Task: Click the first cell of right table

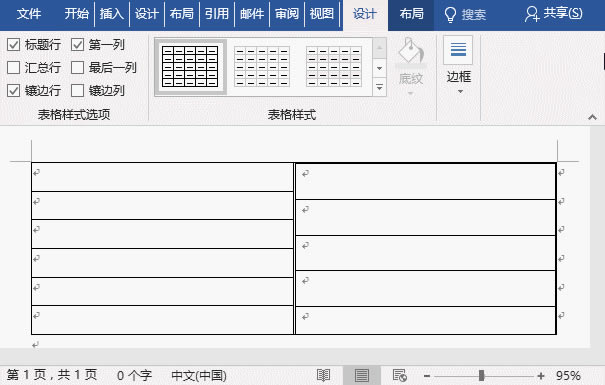Action: tap(425, 181)
